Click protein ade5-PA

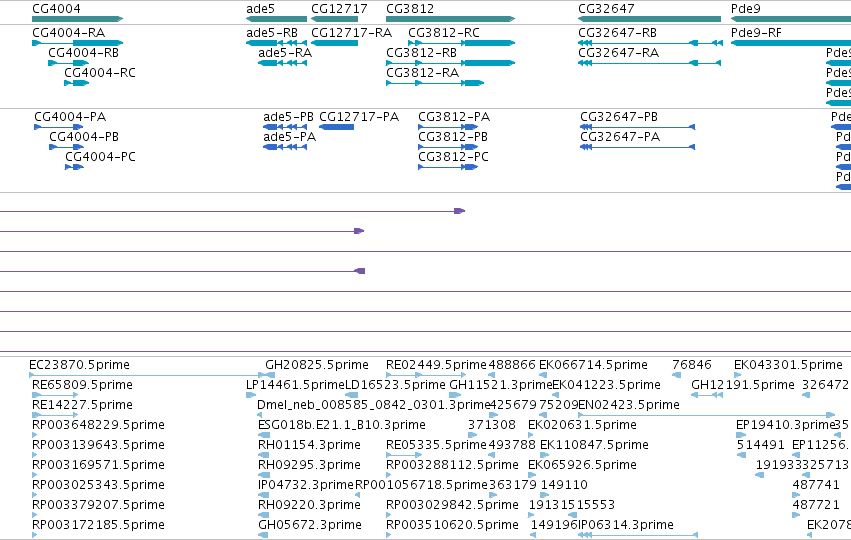289,137
